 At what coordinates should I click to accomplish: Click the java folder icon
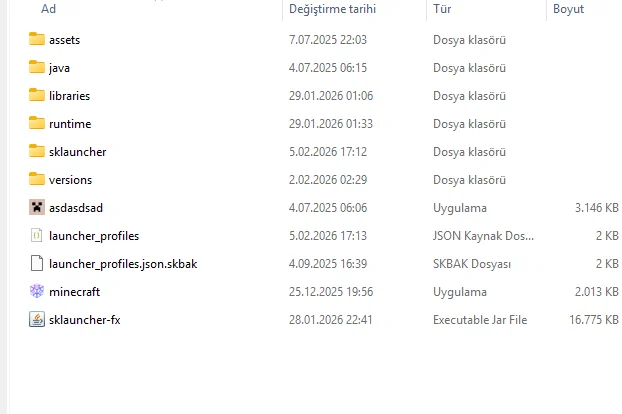click(x=37, y=67)
